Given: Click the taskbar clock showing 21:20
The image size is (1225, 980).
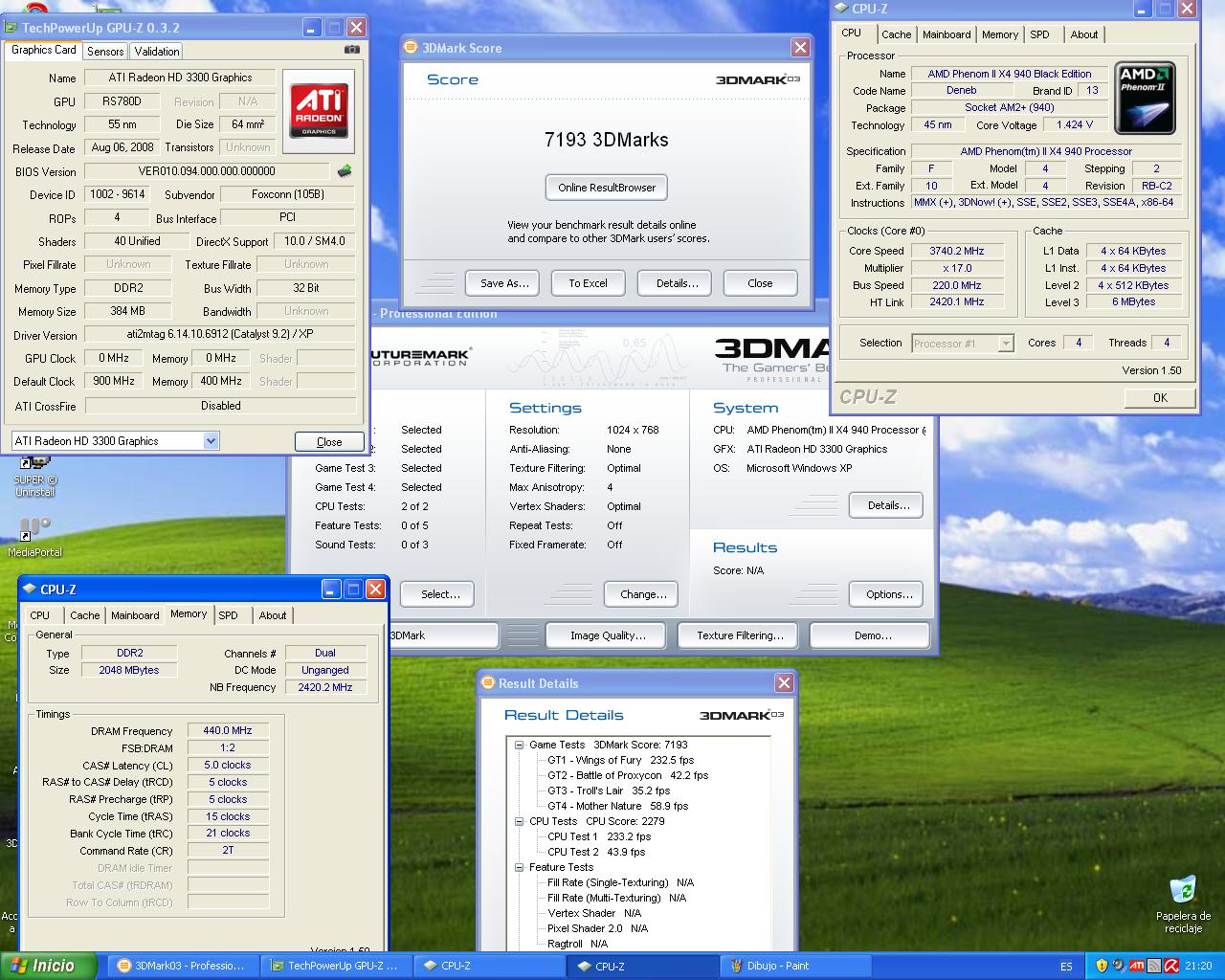Looking at the screenshot, I should tap(1198, 966).
